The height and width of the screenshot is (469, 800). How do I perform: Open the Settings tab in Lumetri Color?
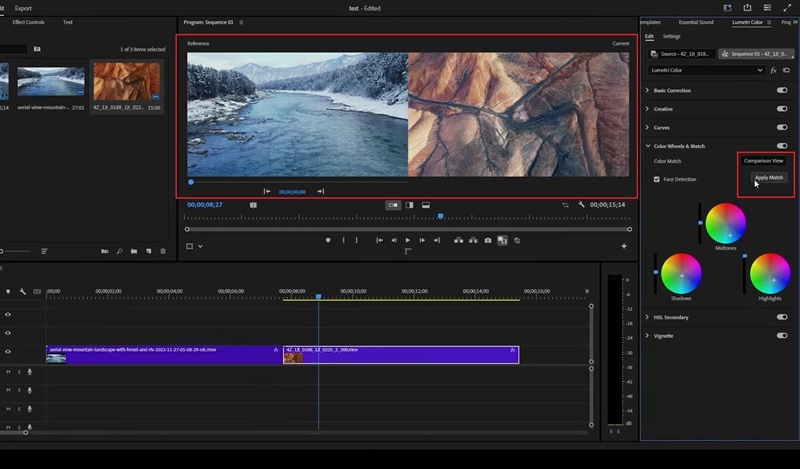point(672,36)
